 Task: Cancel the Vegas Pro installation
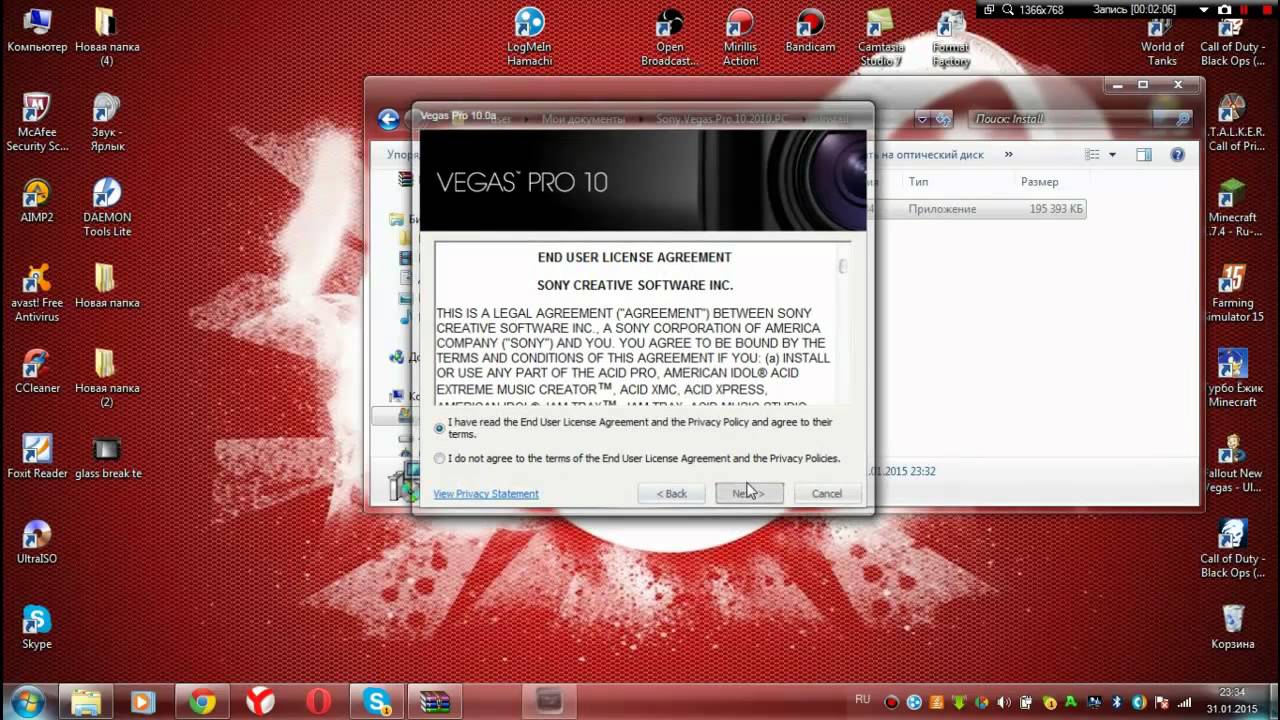[x=827, y=493]
